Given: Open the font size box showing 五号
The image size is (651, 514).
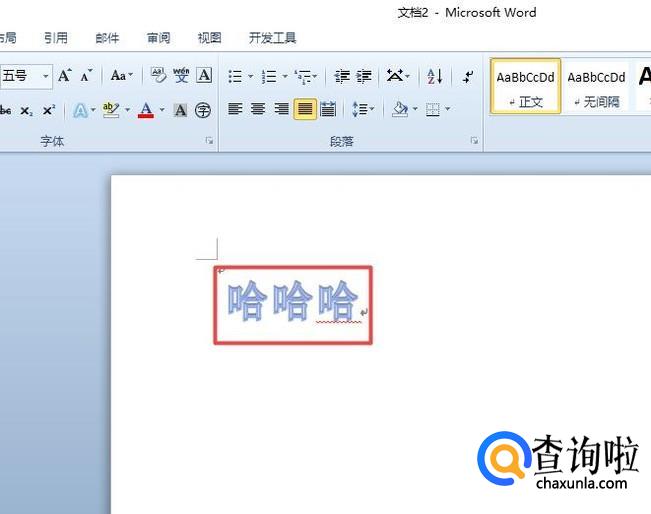Looking at the screenshot, I should point(26,76).
